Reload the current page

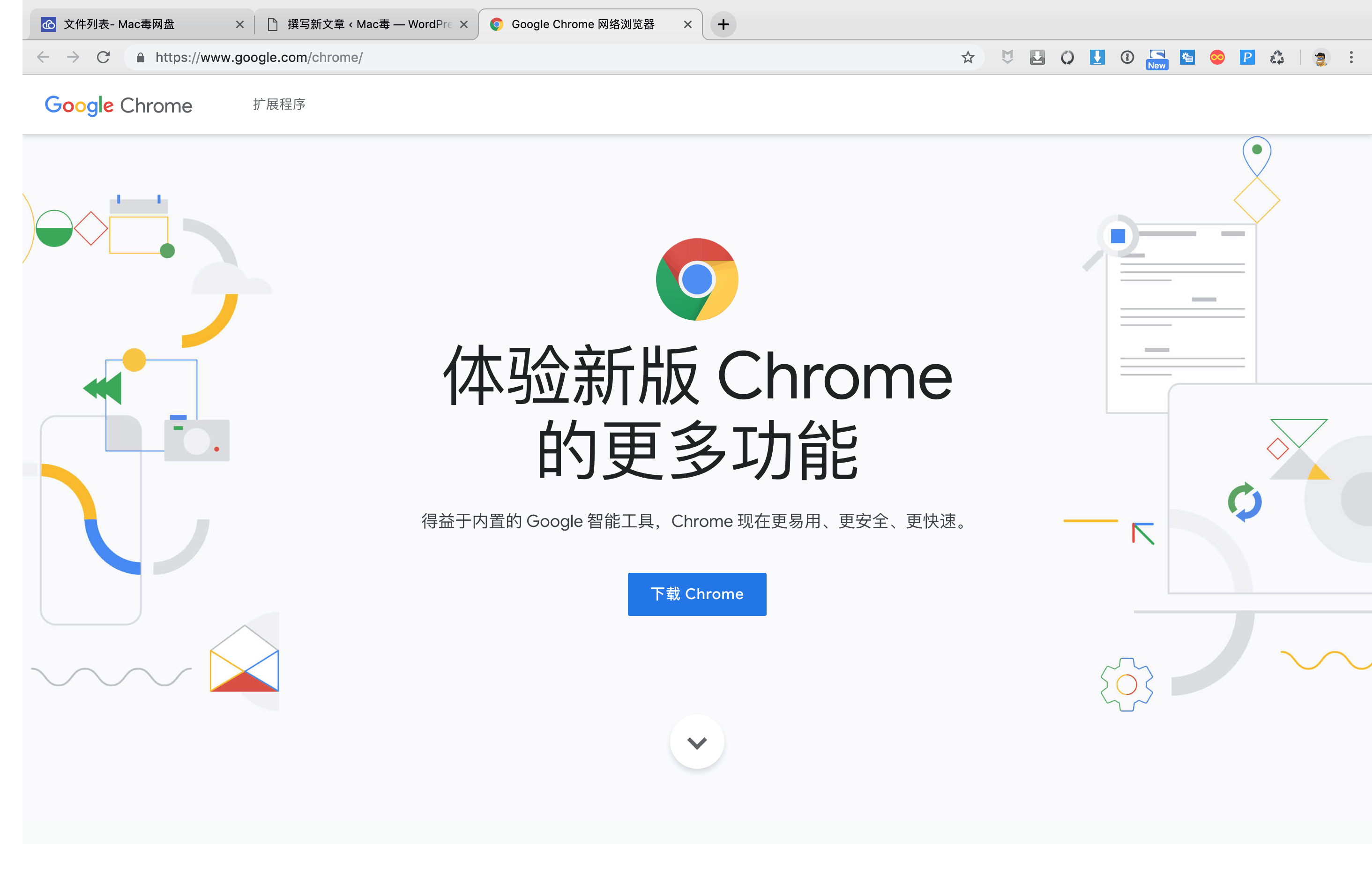pyautogui.click(x=103, y=57)
